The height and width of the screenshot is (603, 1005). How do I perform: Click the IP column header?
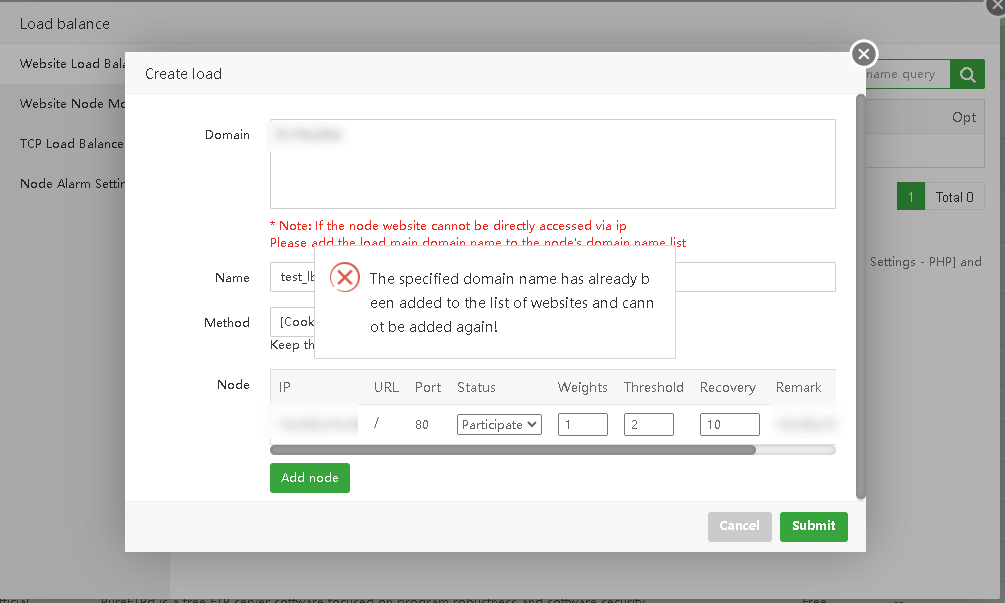tap(285, 387)
